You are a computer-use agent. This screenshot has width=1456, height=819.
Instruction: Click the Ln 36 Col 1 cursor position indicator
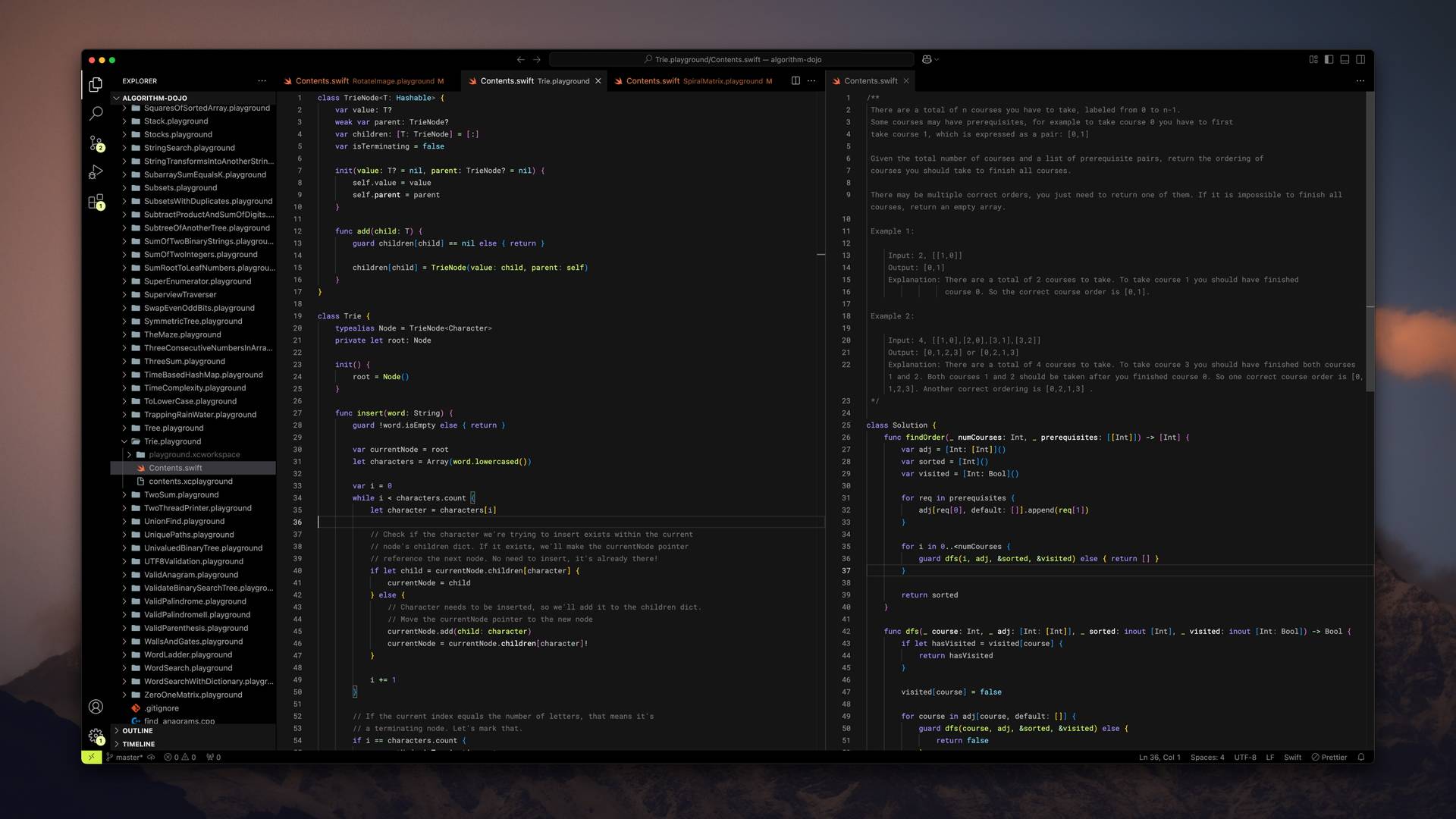click(x=1157, y=757)
